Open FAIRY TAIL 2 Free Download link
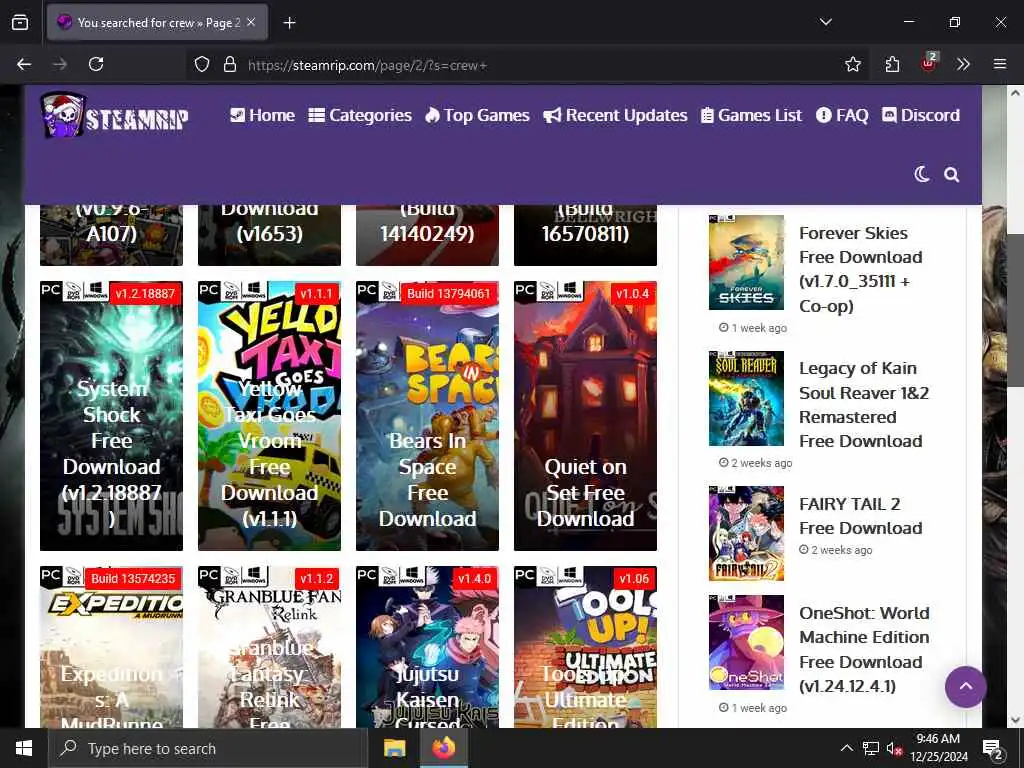Image resolution: width=1024 pixels, height=768 pixels. tap(861, 516)
